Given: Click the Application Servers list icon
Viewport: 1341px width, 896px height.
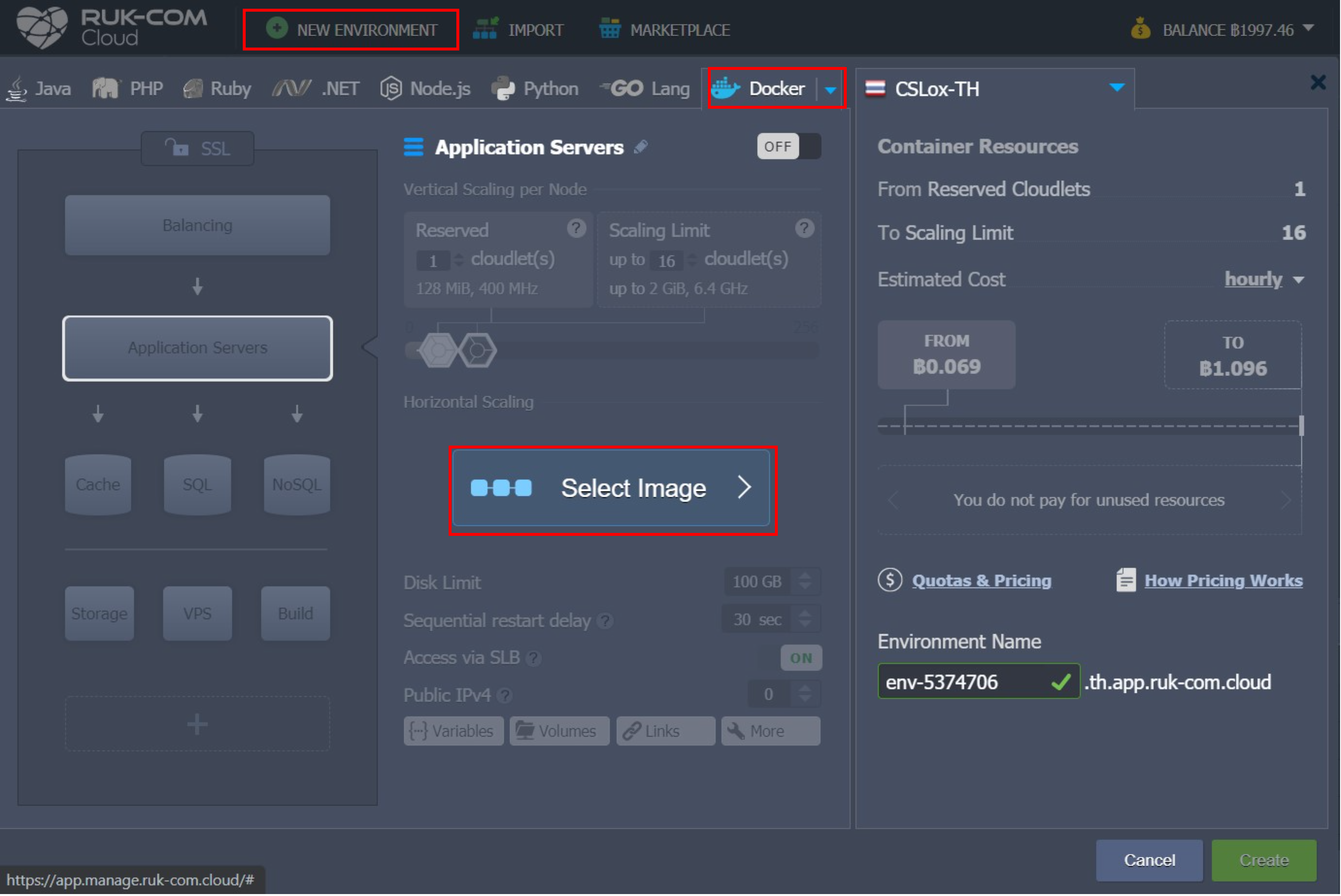Looking at the screenshot, I should pos(414,147).
